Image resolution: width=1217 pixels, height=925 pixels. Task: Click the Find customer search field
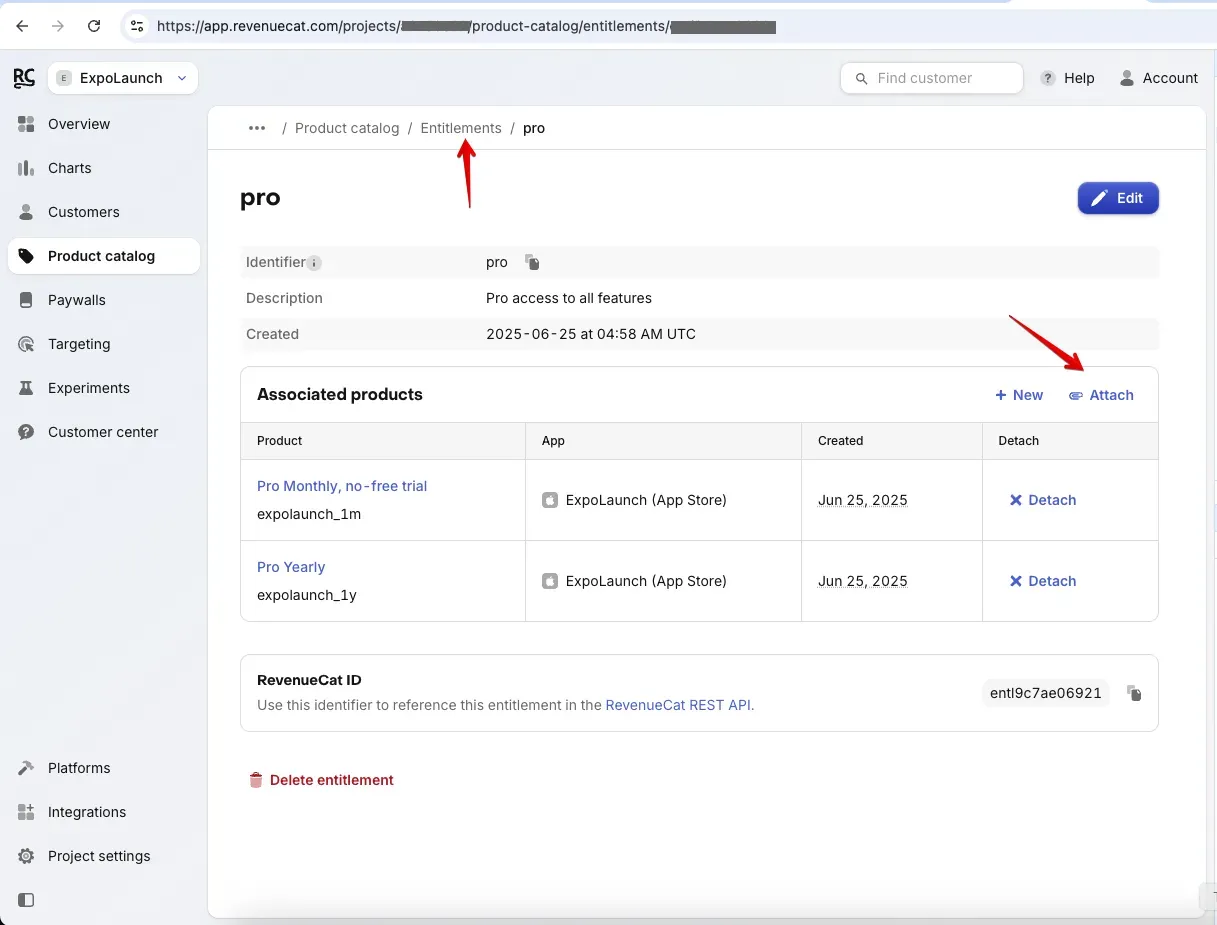(932, 78)
